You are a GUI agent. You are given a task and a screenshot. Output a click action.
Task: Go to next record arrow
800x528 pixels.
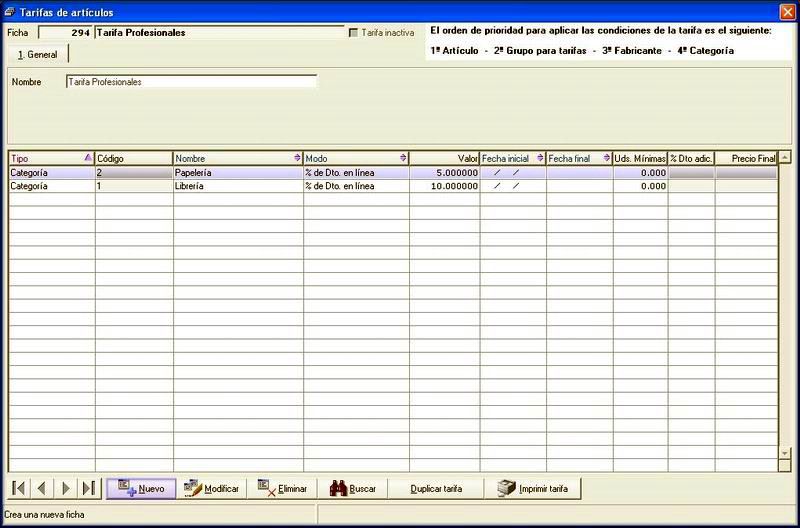coord(65,488)
